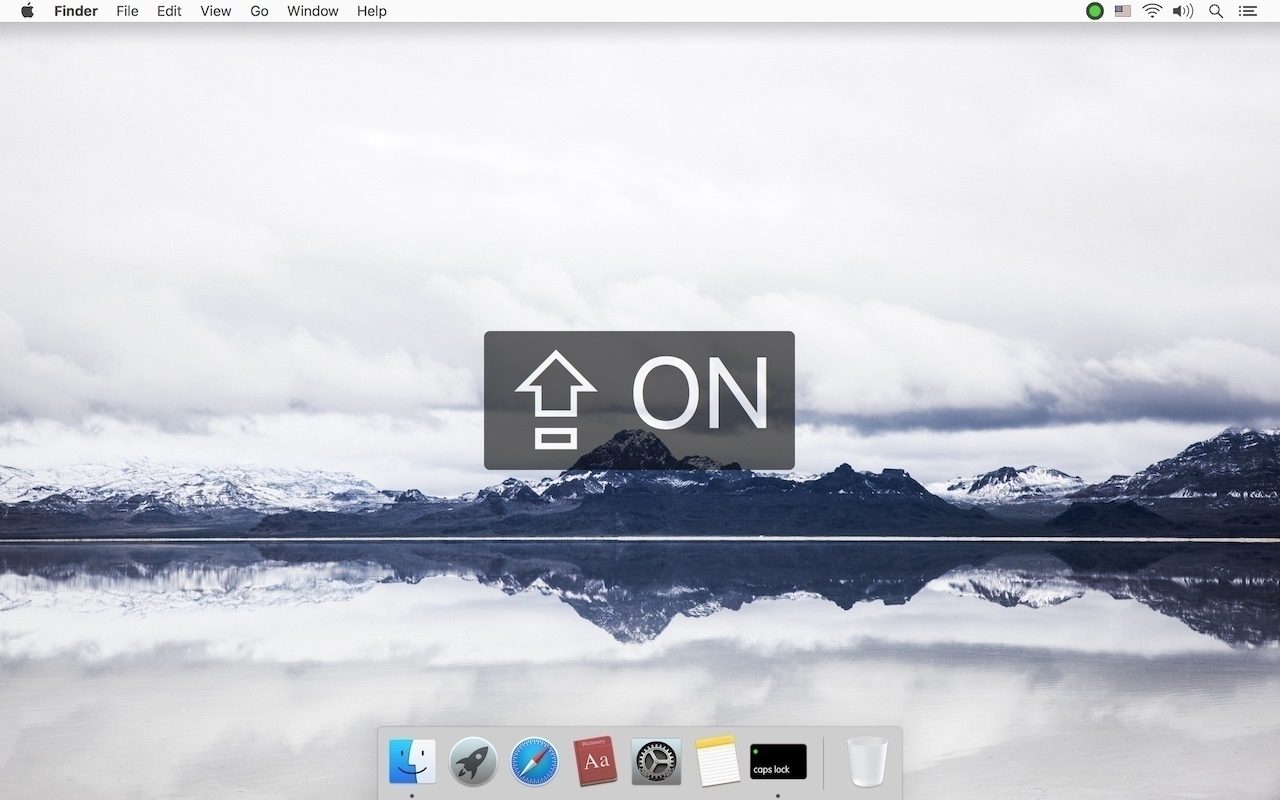
Task: Open the Finder File menu
Action: pyautogui.click(x=127, y=11)
